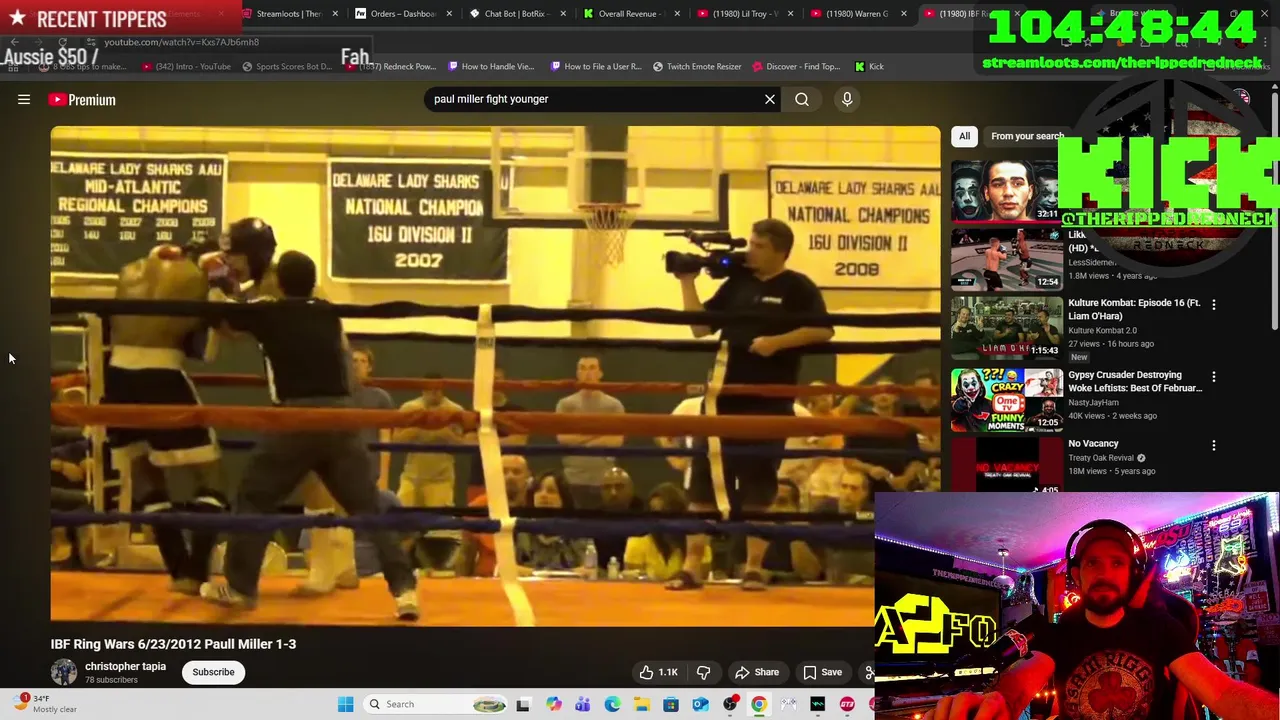Open the Kulture Kombat Episode 16 thumbnail

[1006, 326]
